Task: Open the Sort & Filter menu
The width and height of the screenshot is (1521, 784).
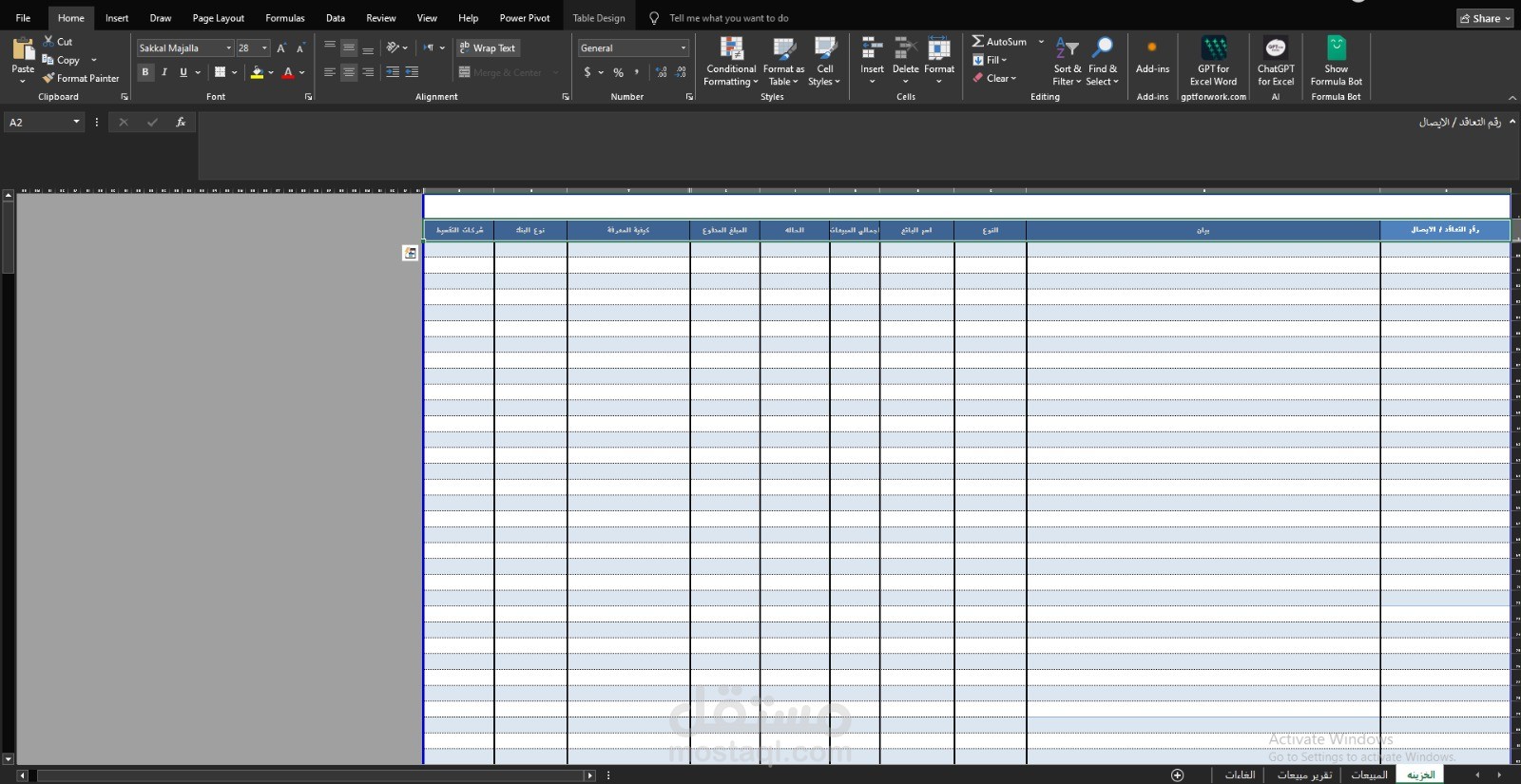Action: 1067,62
